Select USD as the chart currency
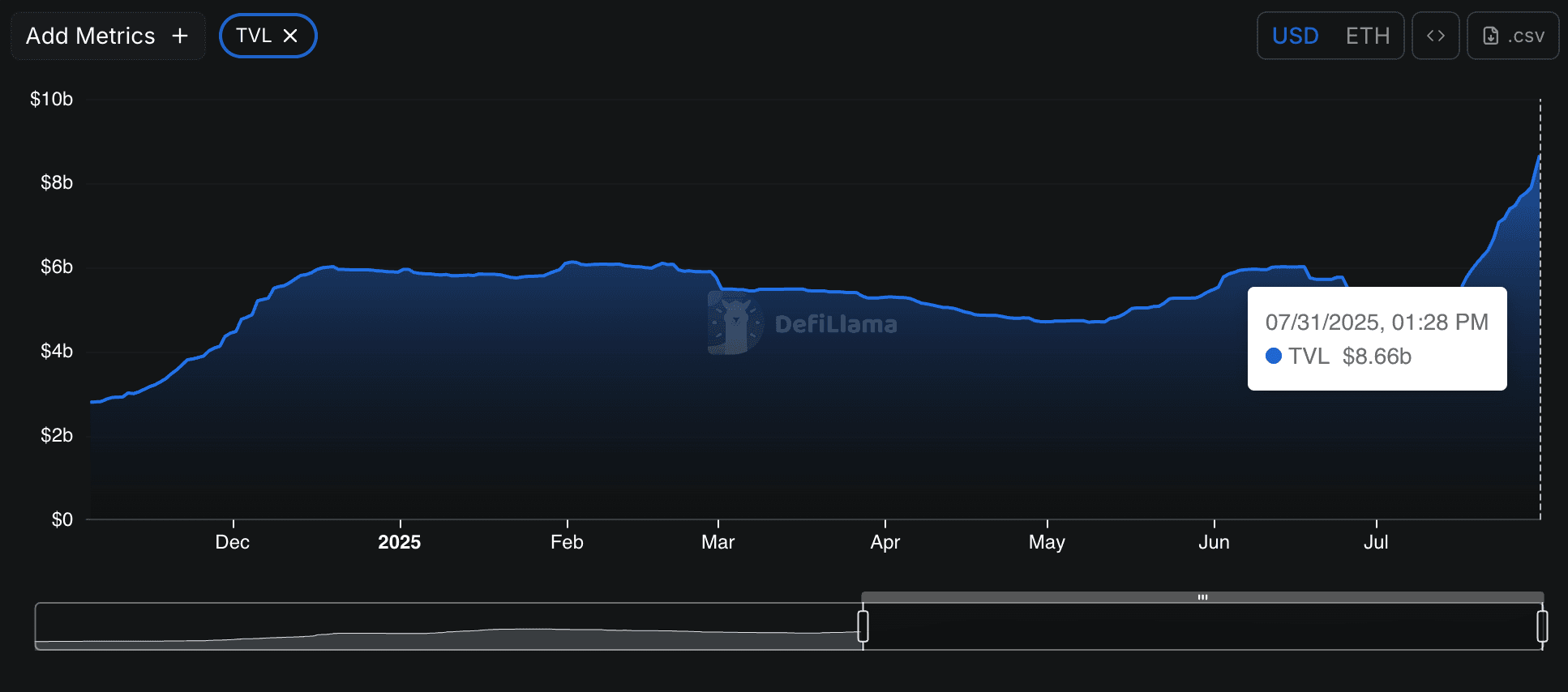 click(1295, 36)
